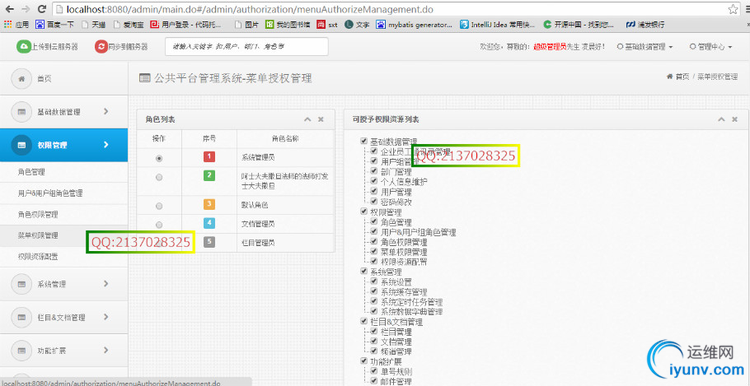
Task: Close the 角色列表 panel
Action: point(321,120)
